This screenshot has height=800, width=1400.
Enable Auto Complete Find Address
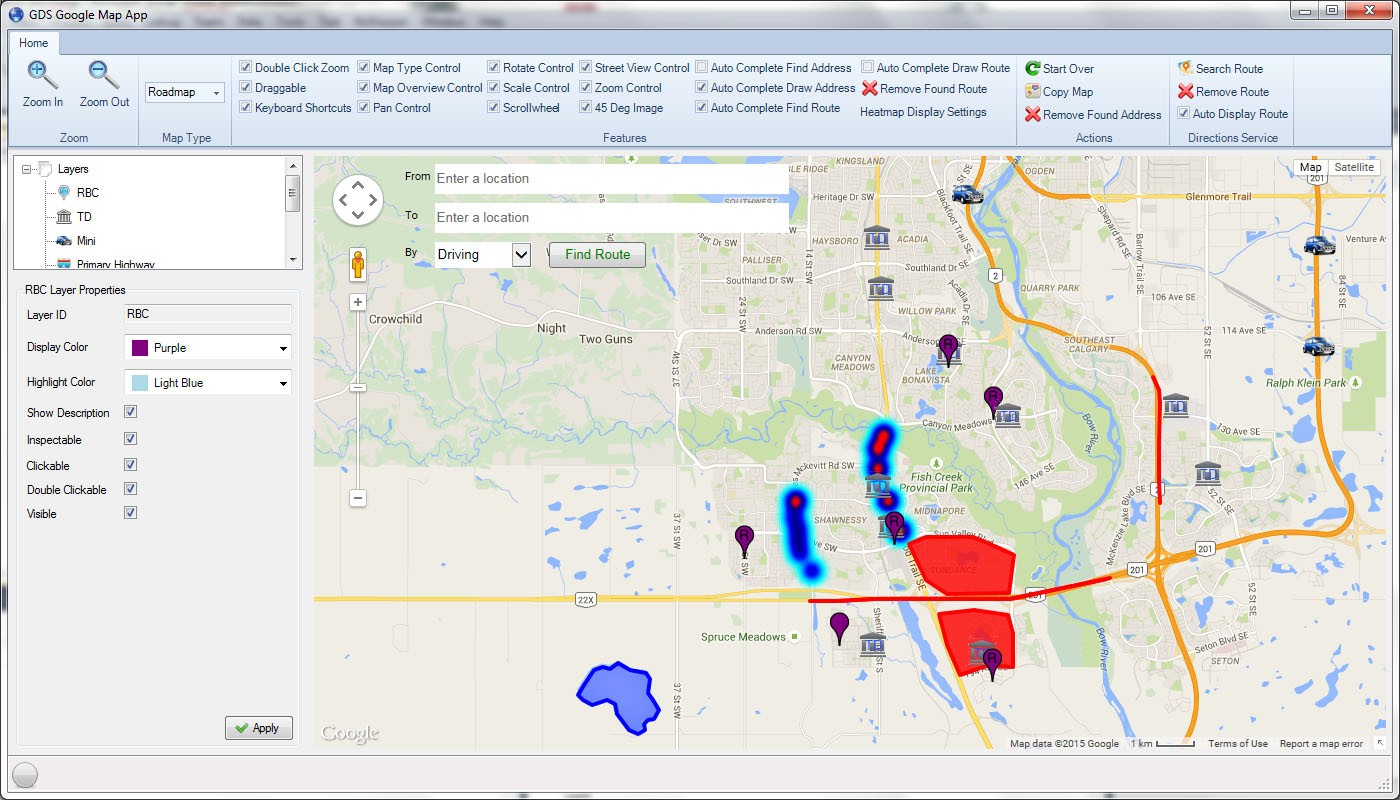[x=702, y=68]
